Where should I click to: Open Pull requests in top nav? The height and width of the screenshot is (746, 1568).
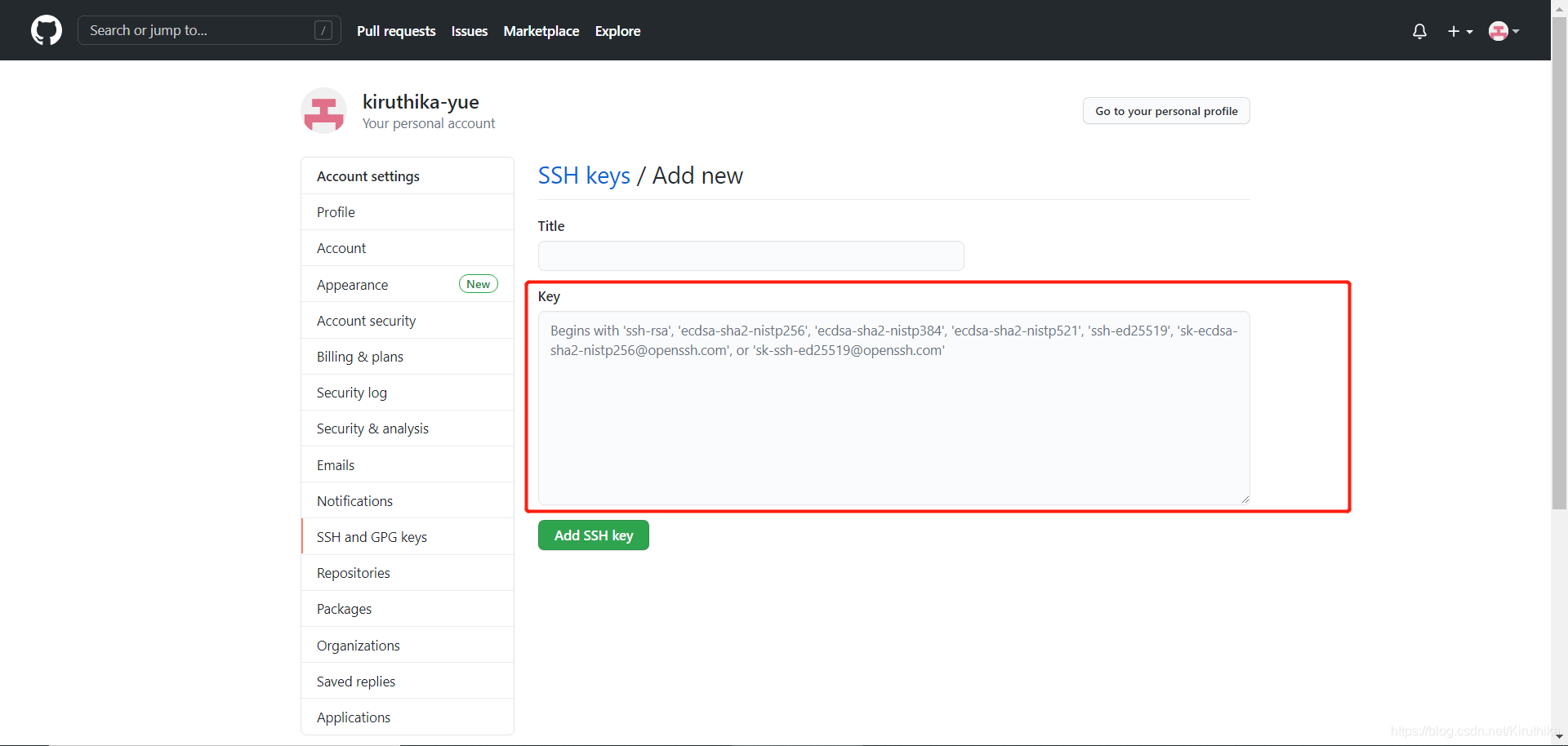396,31
